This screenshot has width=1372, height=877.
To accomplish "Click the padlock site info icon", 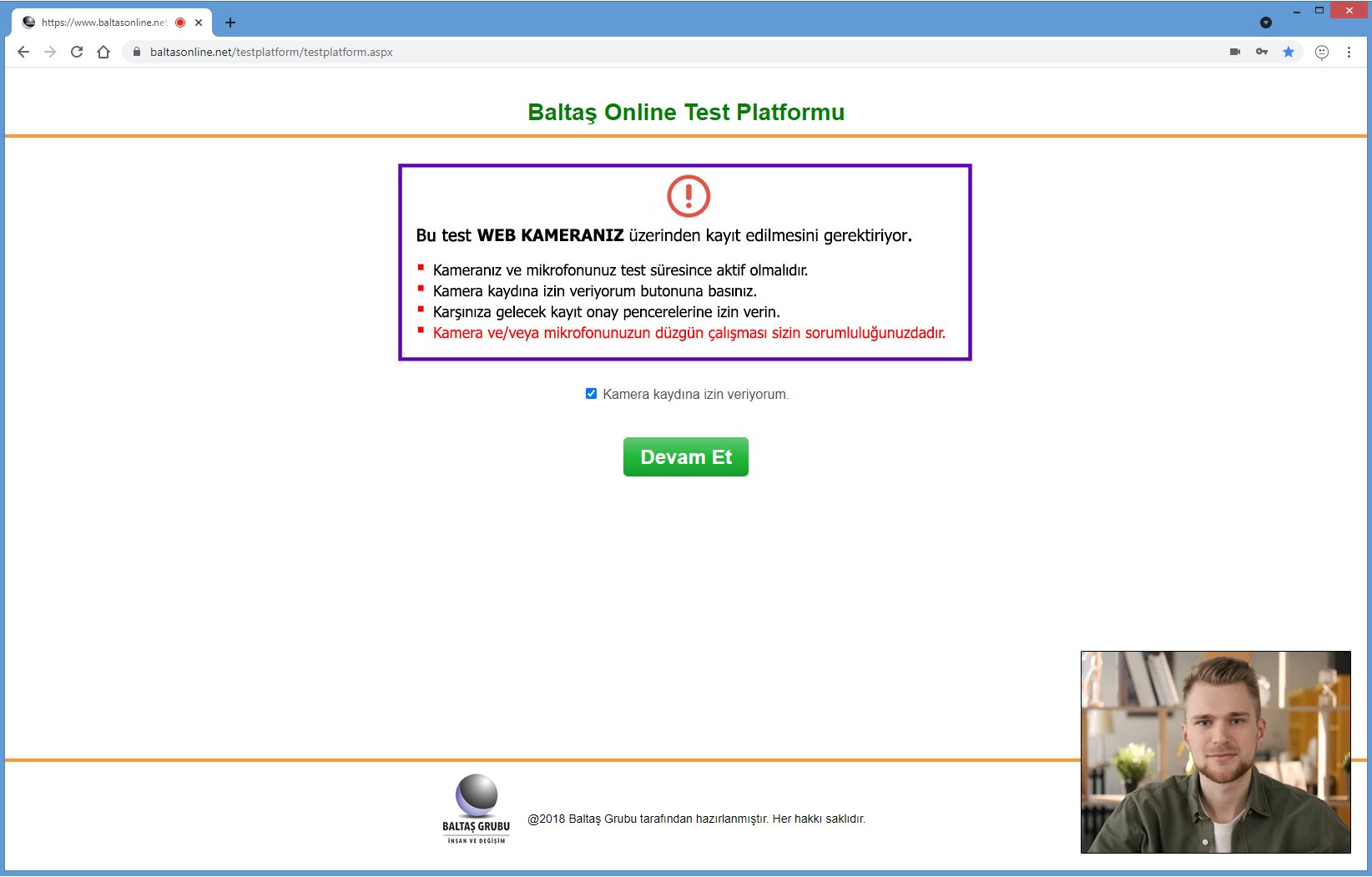I will pyautogui.click(x=137, y=52).
